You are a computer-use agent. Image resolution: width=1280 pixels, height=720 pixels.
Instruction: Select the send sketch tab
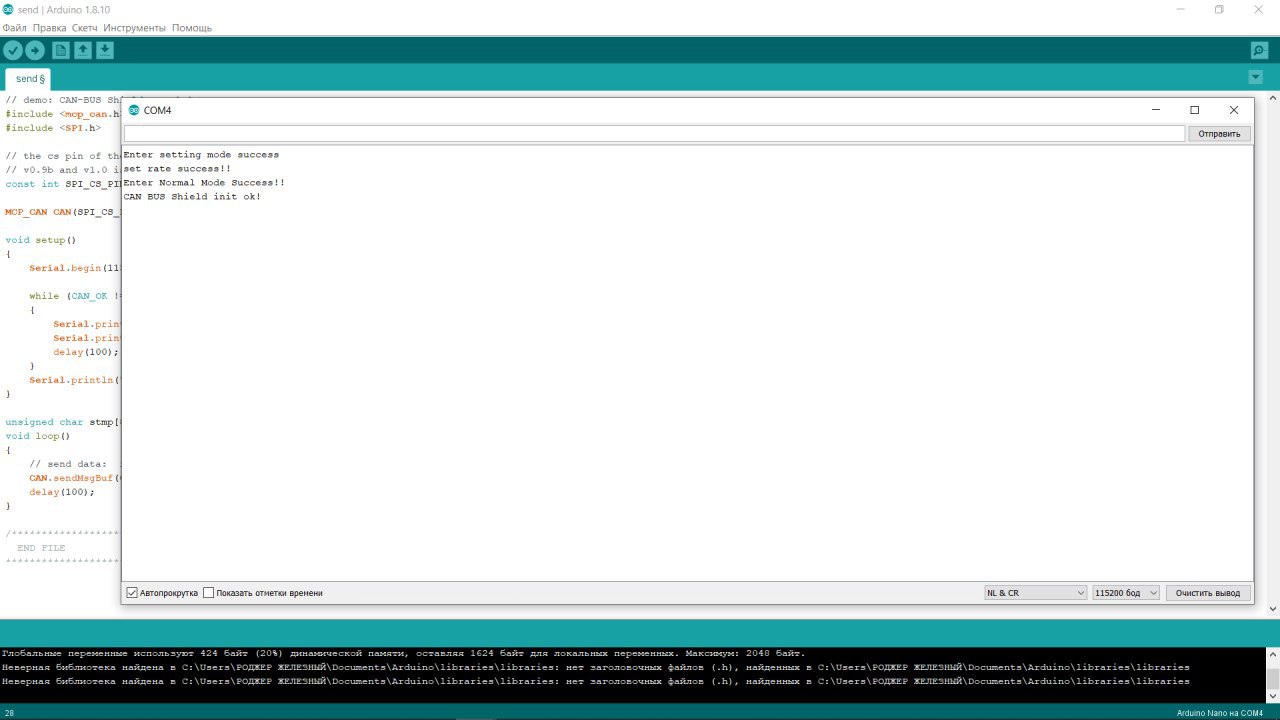[x=30, y=79]
